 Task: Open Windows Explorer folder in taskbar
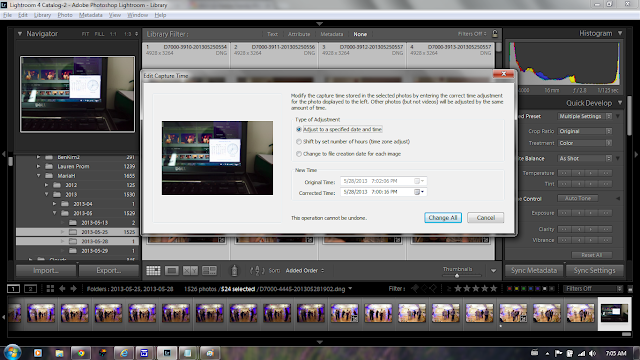click(59, 353)
